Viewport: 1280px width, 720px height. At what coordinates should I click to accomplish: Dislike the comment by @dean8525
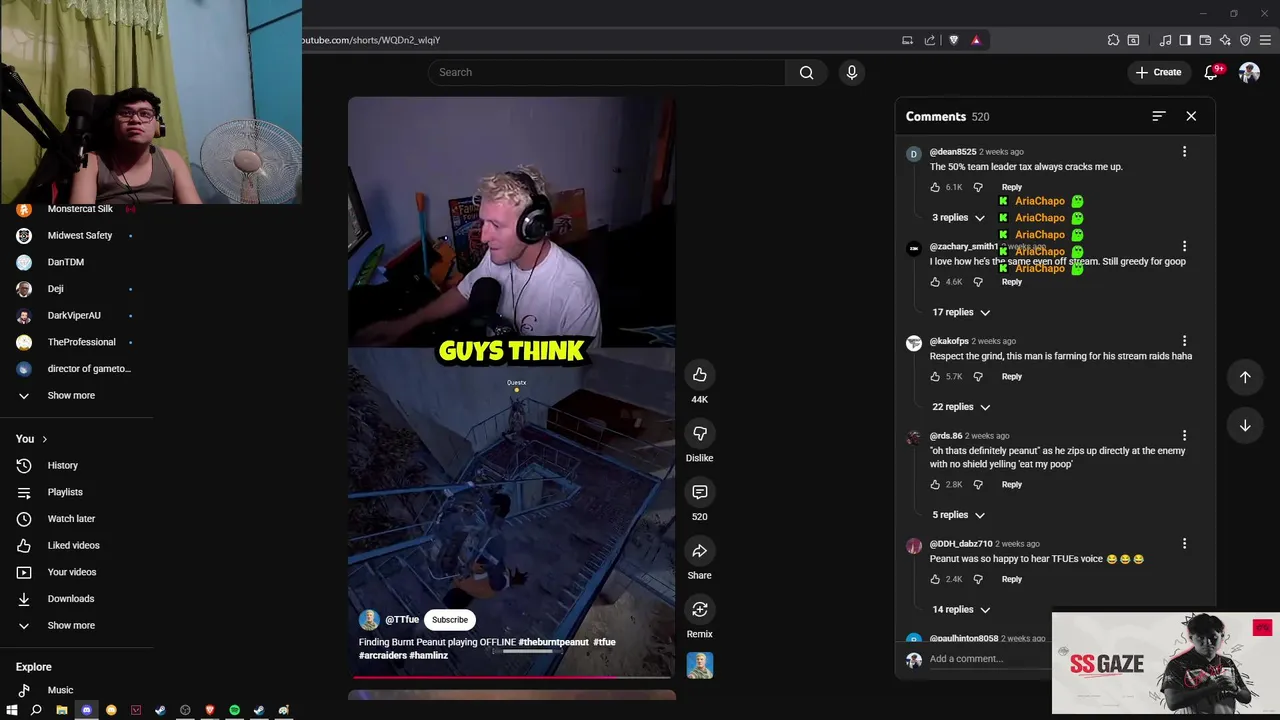(978, 187)
